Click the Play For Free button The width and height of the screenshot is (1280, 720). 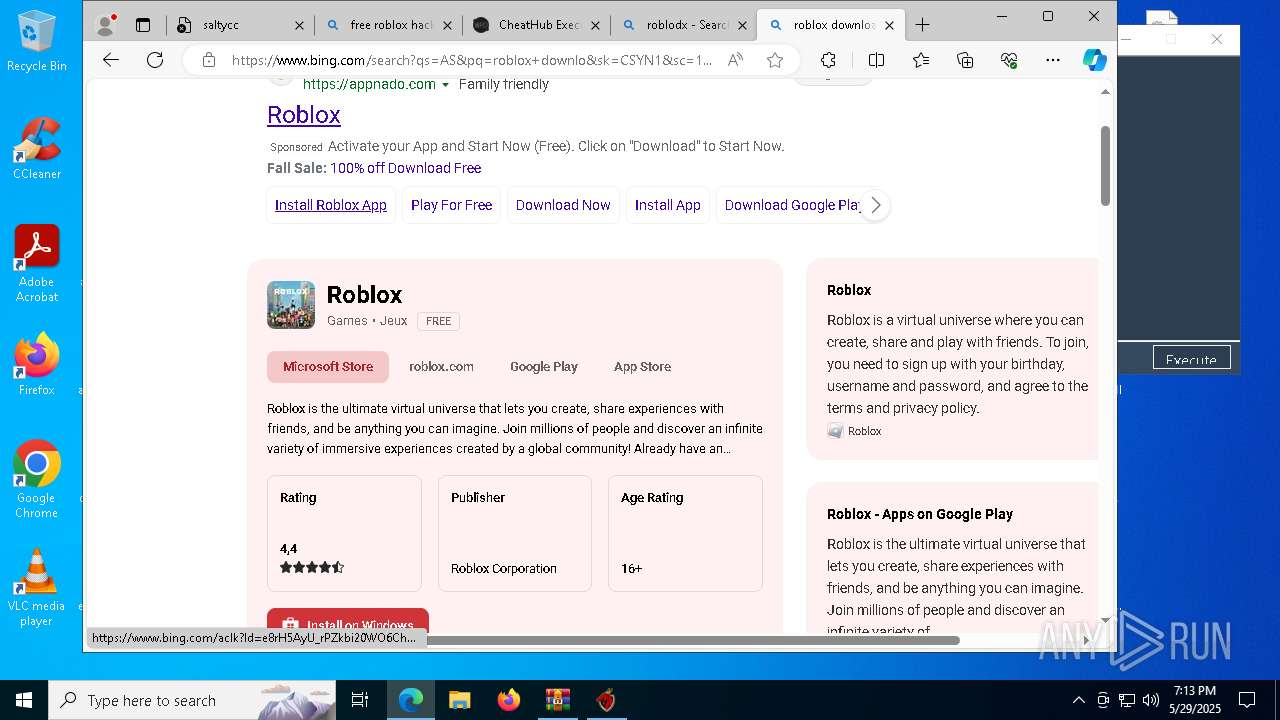pos(451,205)
